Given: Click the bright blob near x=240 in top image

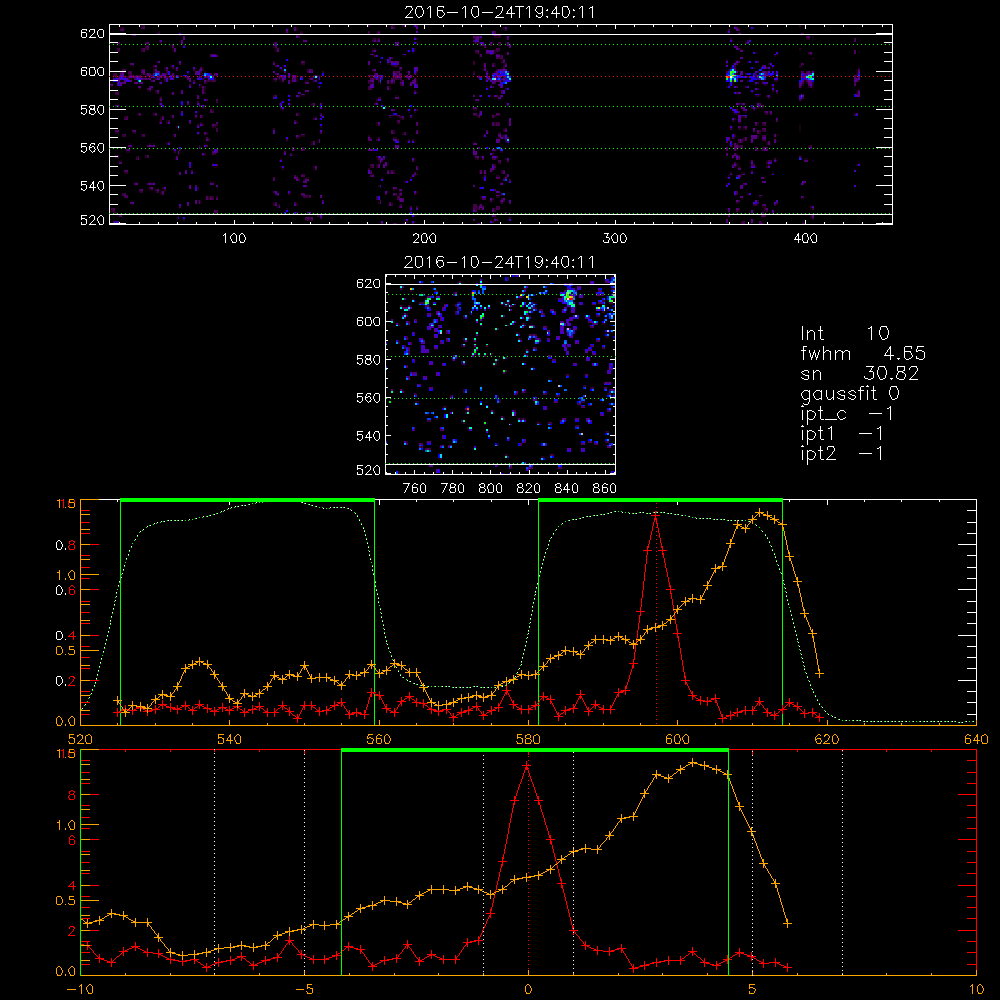Looking at the screenshot, I should (501, 78).
